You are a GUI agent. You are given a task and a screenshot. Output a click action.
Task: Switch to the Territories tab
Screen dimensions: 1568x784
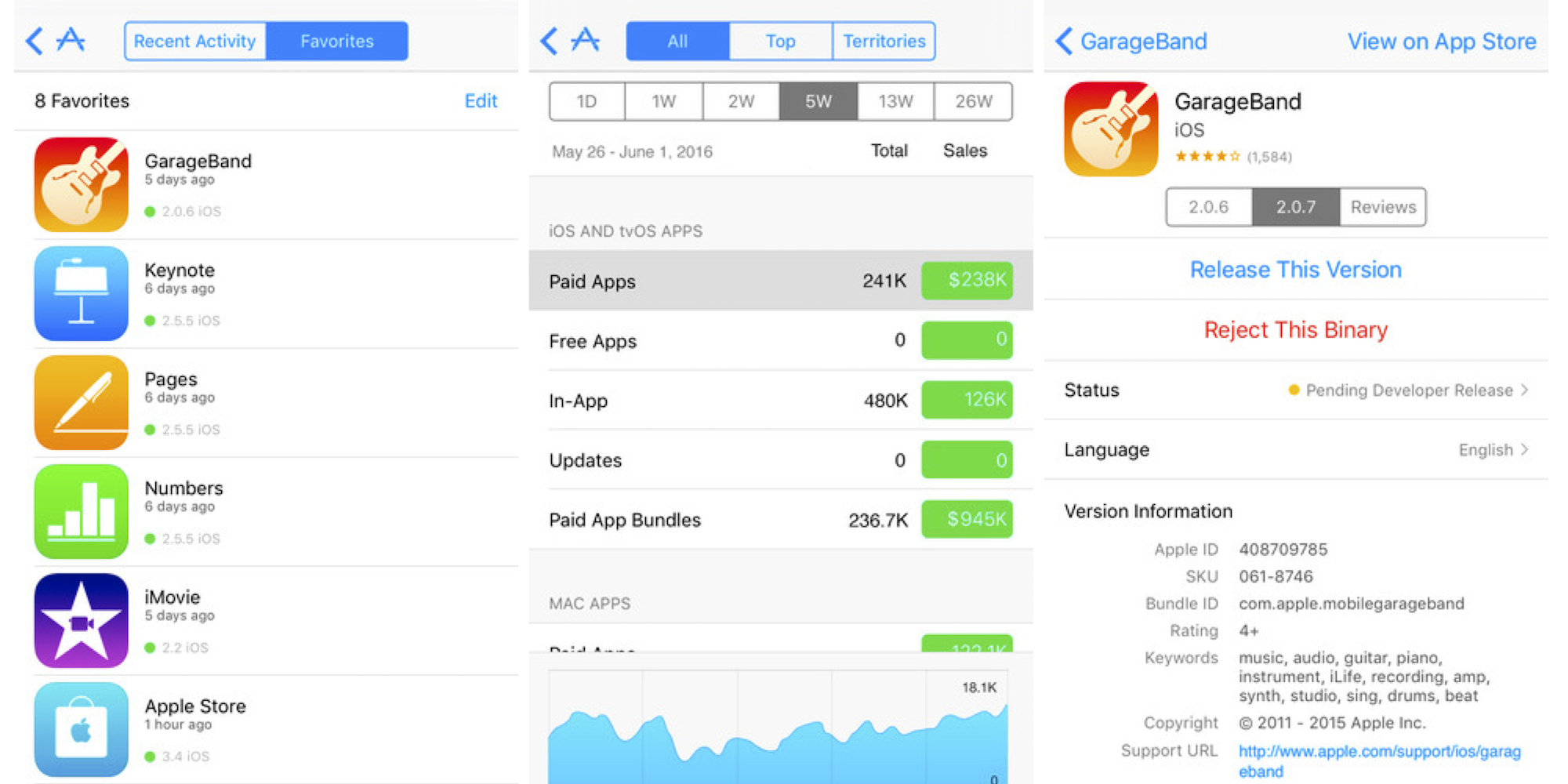click(x=884, y=42)
